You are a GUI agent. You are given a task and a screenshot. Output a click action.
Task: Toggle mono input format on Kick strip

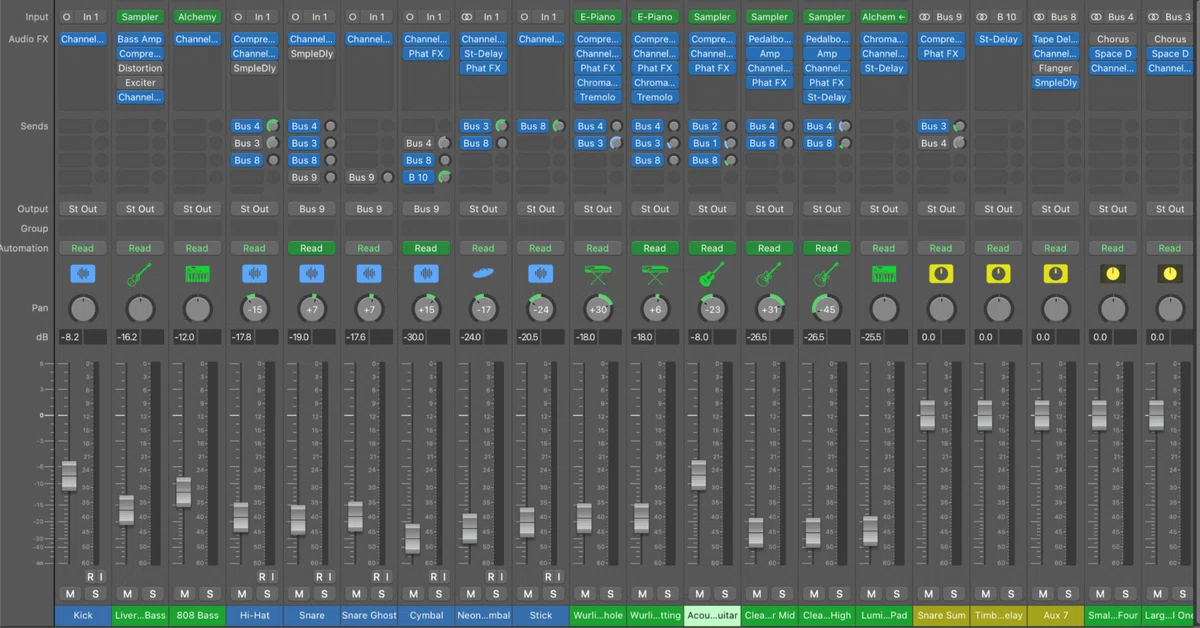(67, 17)
